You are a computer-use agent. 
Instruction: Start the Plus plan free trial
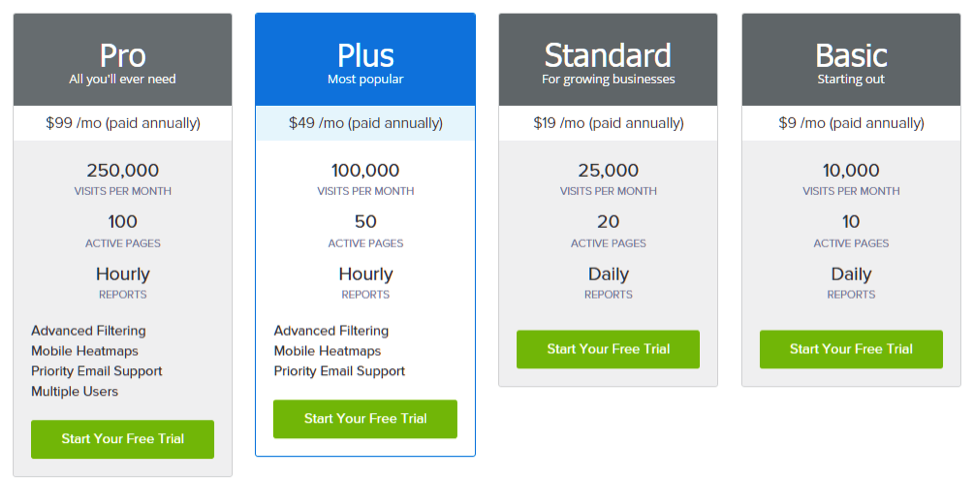point(365,419)
